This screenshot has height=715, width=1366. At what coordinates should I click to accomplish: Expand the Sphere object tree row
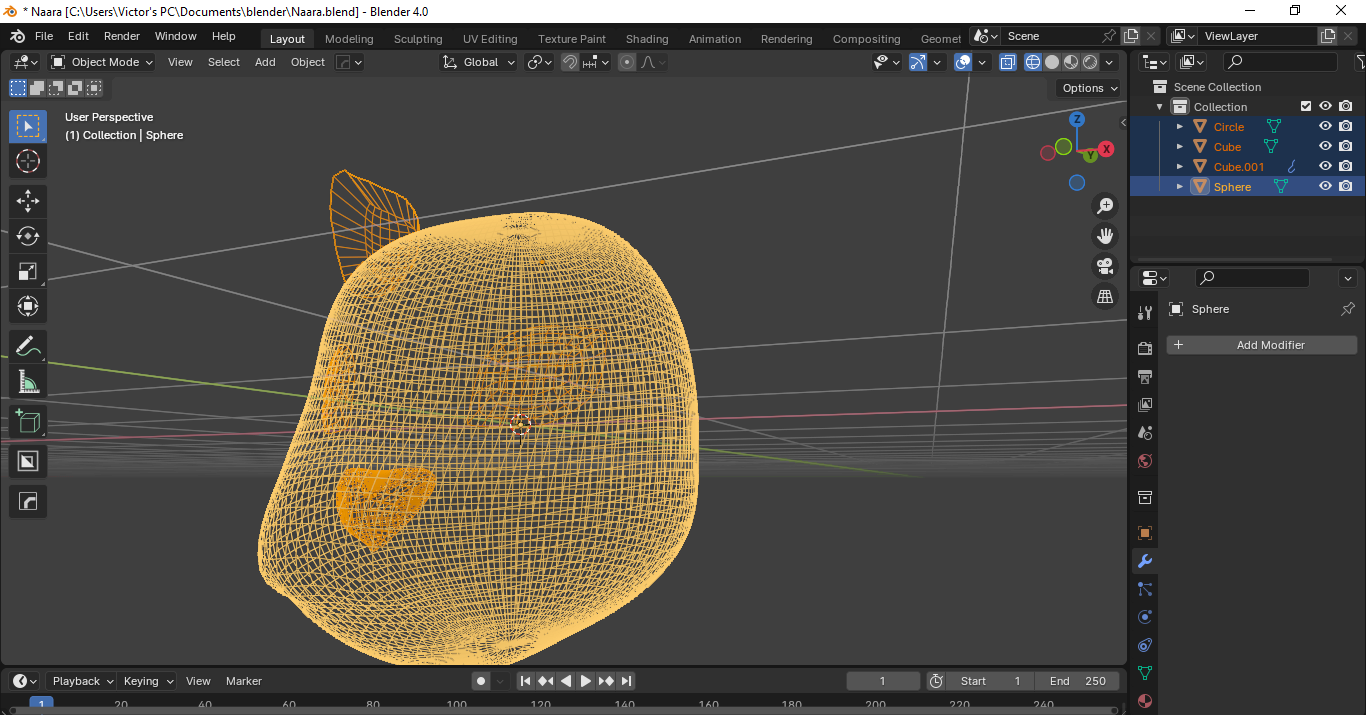coord(1180,187)
